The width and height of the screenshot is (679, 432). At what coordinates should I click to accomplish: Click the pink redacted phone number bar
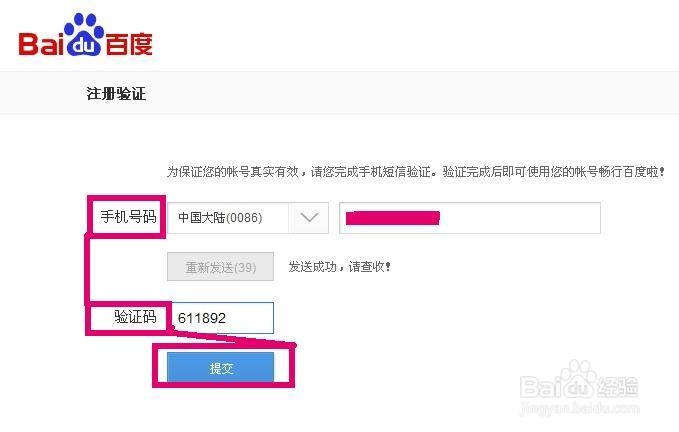(392, 217)
